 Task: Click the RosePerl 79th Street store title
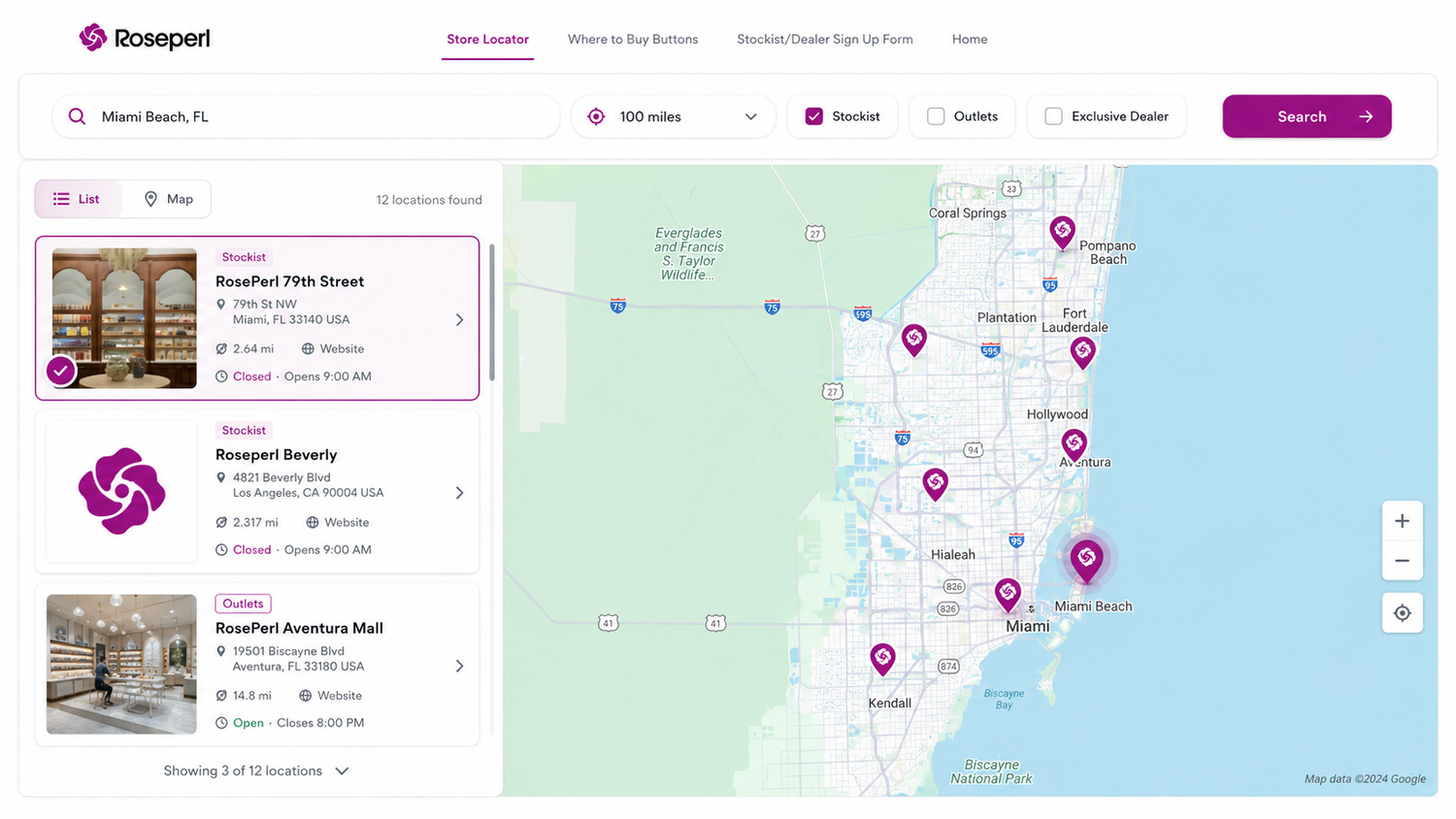pos(289,281)
